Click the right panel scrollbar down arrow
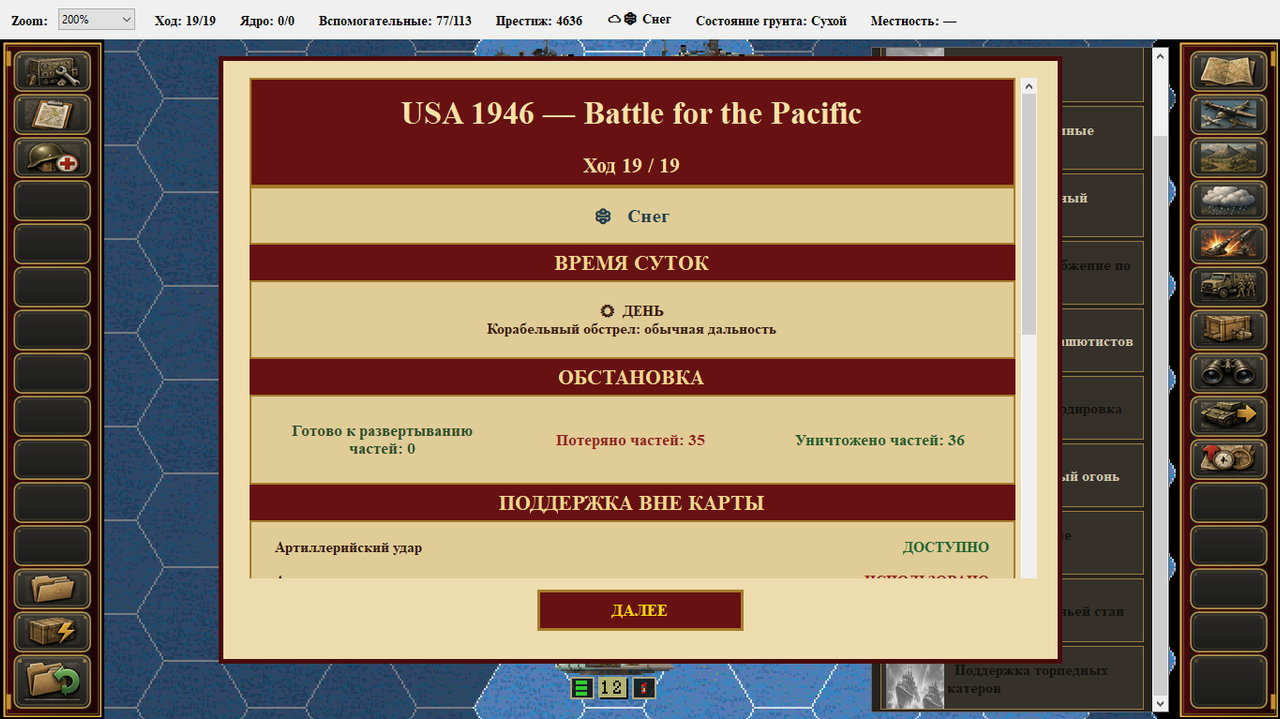1280x719 pixels. click(1160, 703)
